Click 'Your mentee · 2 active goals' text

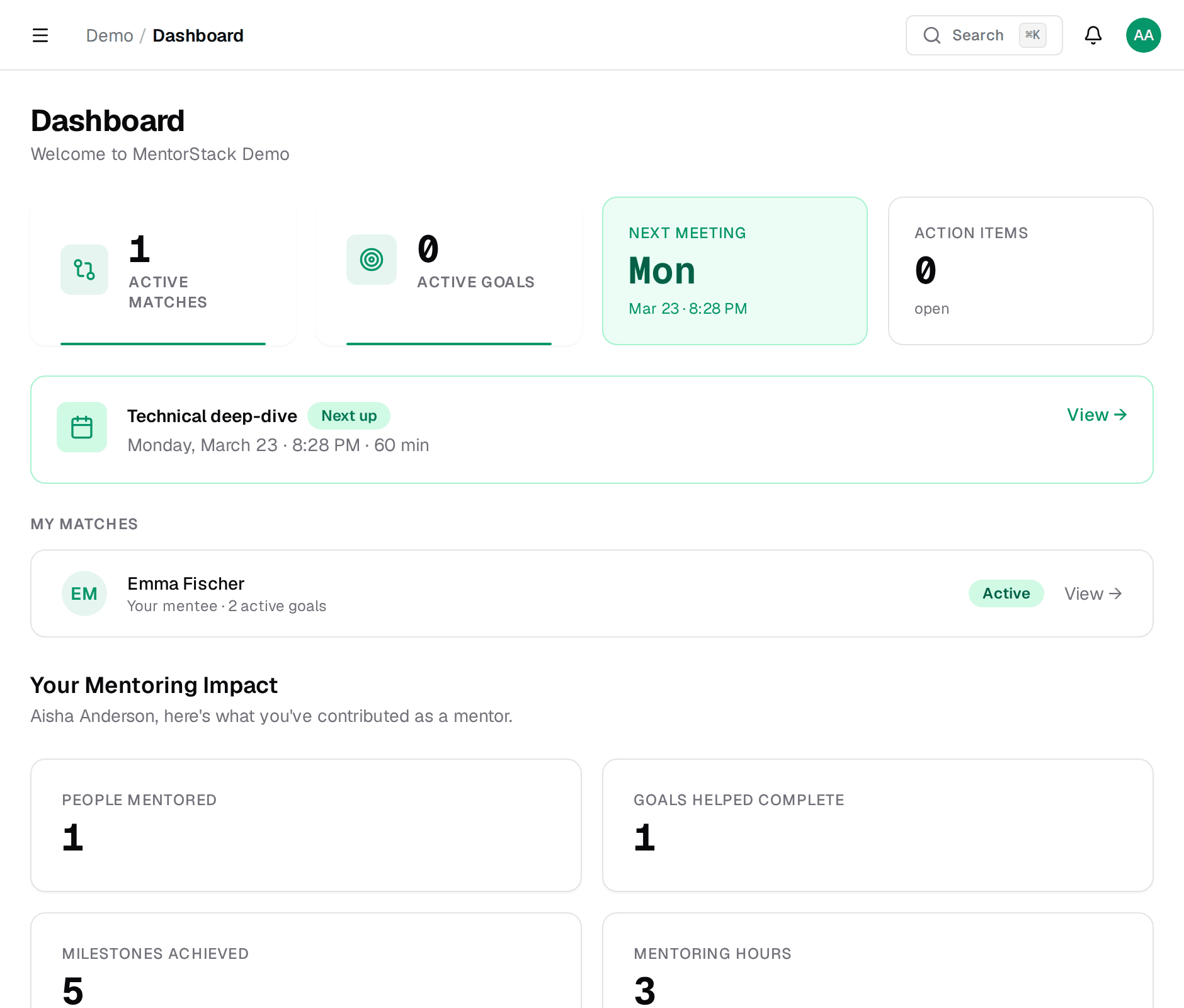(227, 606)
